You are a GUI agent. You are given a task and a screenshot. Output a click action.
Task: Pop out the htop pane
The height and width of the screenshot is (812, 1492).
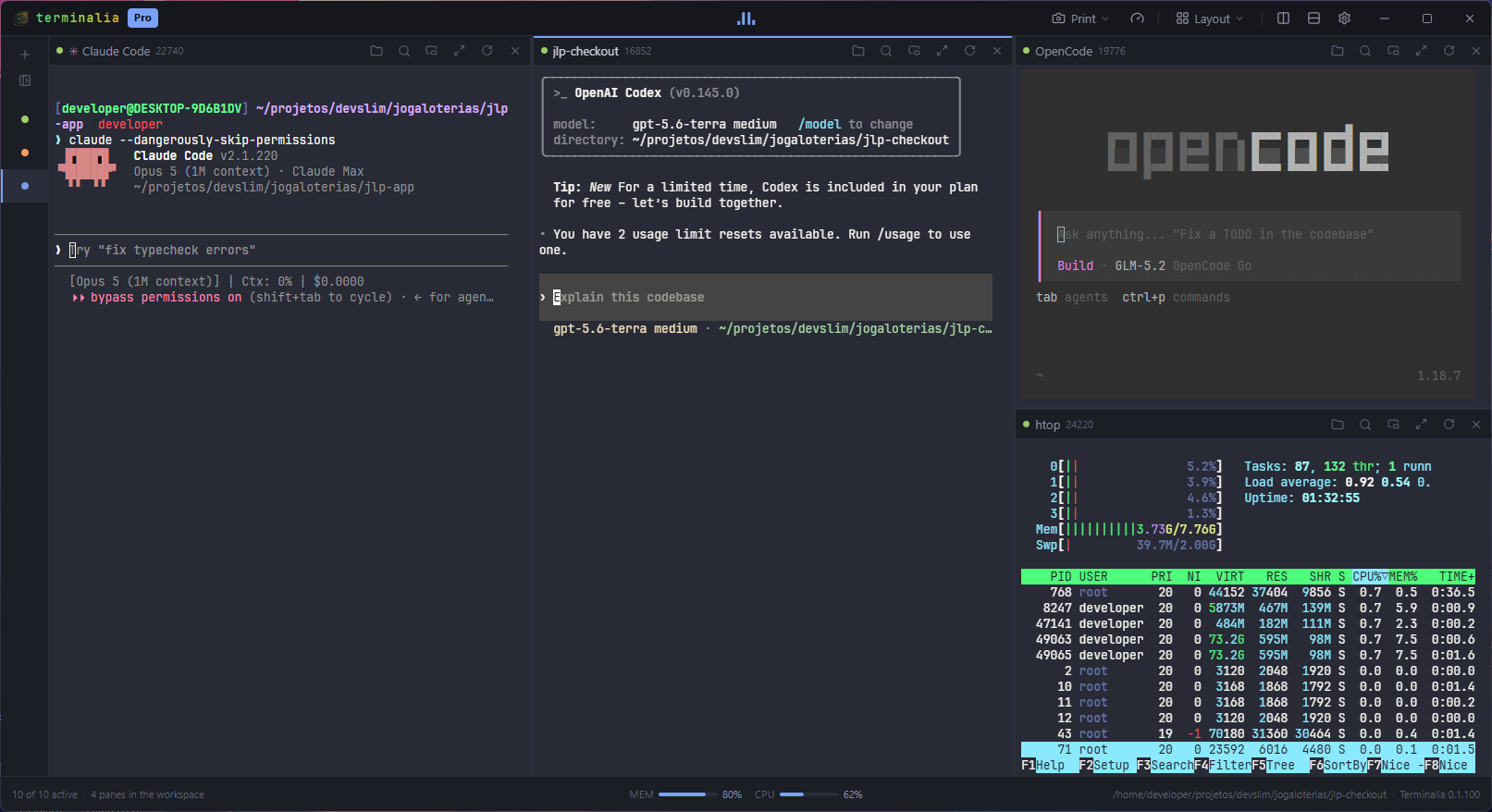[x=1393, y=424]
